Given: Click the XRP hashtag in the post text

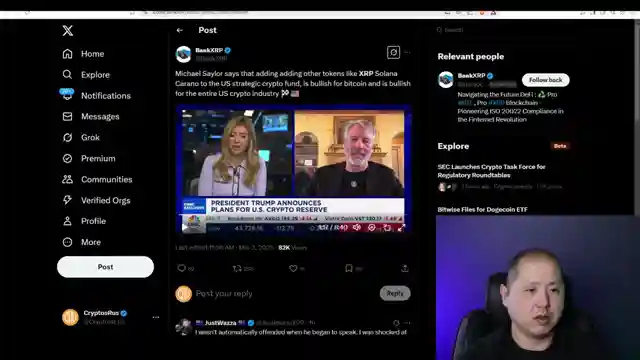Looking at the screenshot, I should tap(366, 73).
